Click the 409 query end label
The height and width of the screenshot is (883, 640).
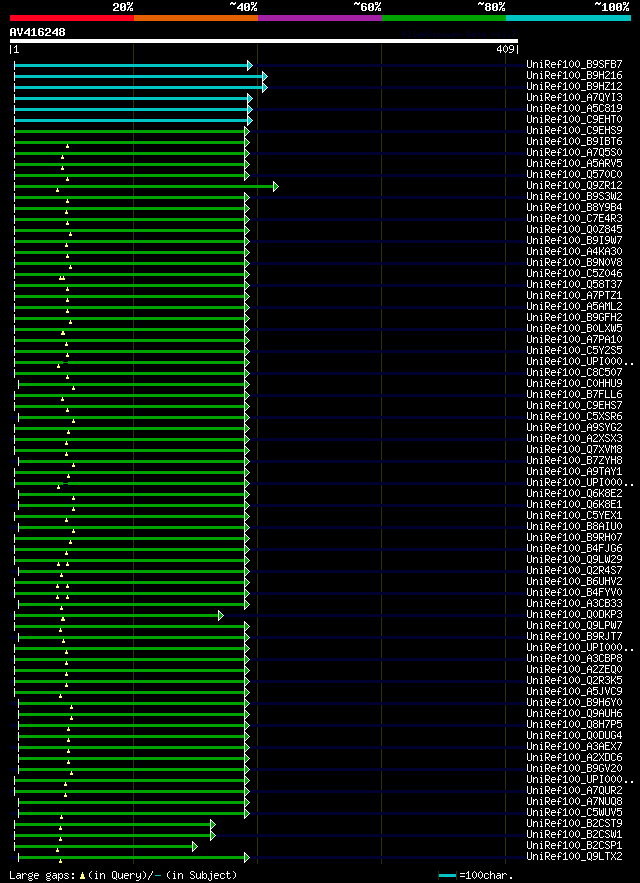point(504,49)
